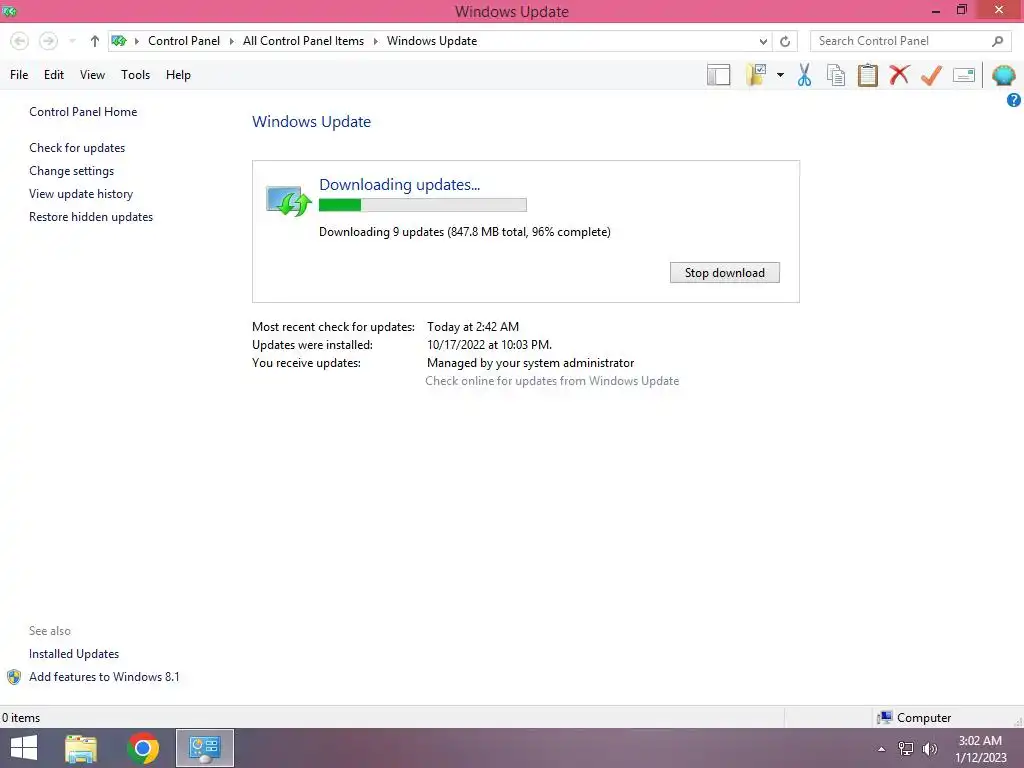This screenshot has width=1024, height=768.
Task: Open File Explorer from taskbar
Action: point(81,748)
